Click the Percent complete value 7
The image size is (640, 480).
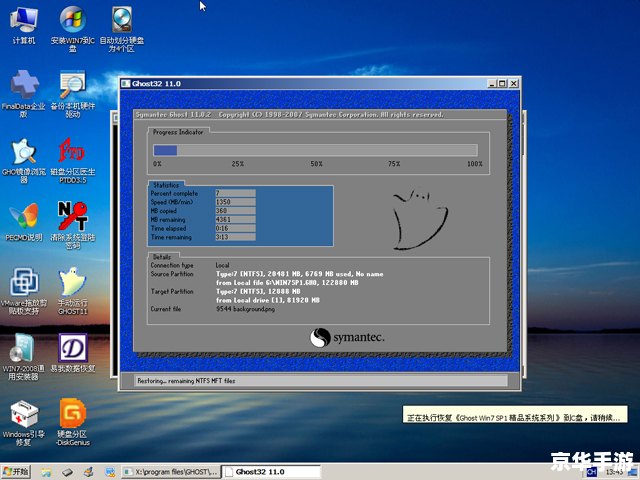pos(236,193)
